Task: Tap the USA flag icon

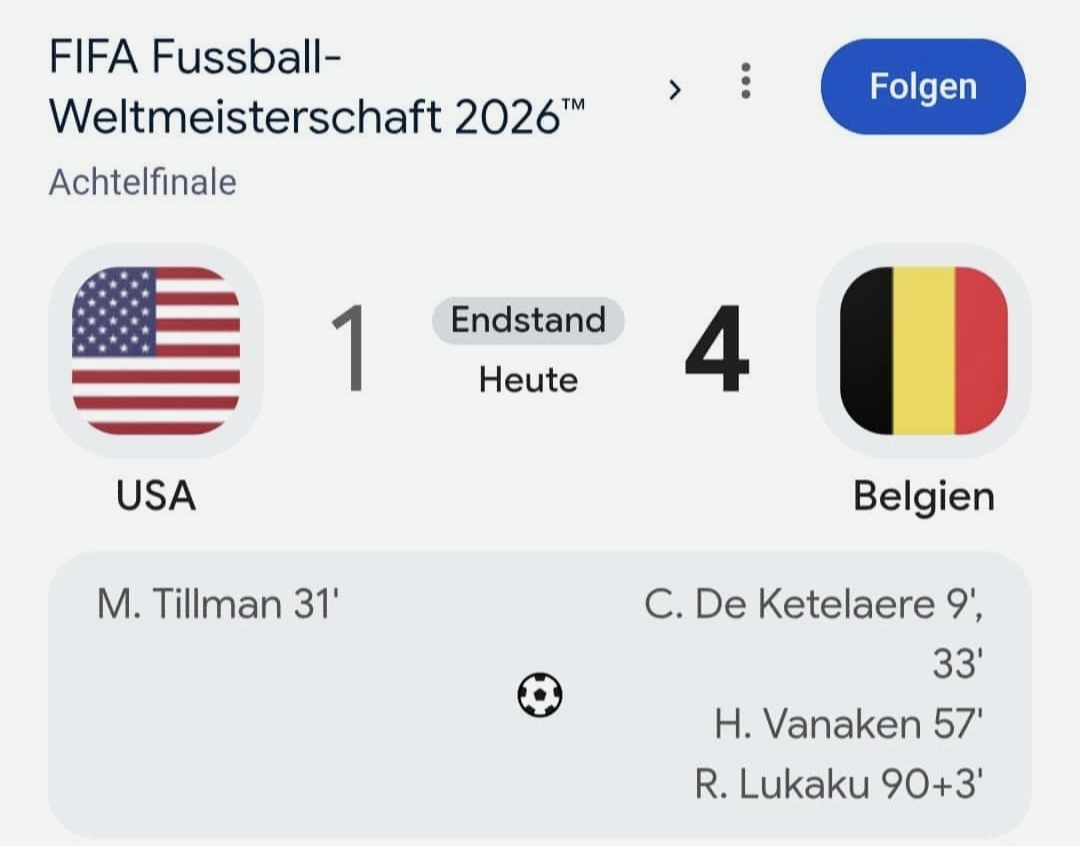Action: pyautogui.click(x=156, y=351)
